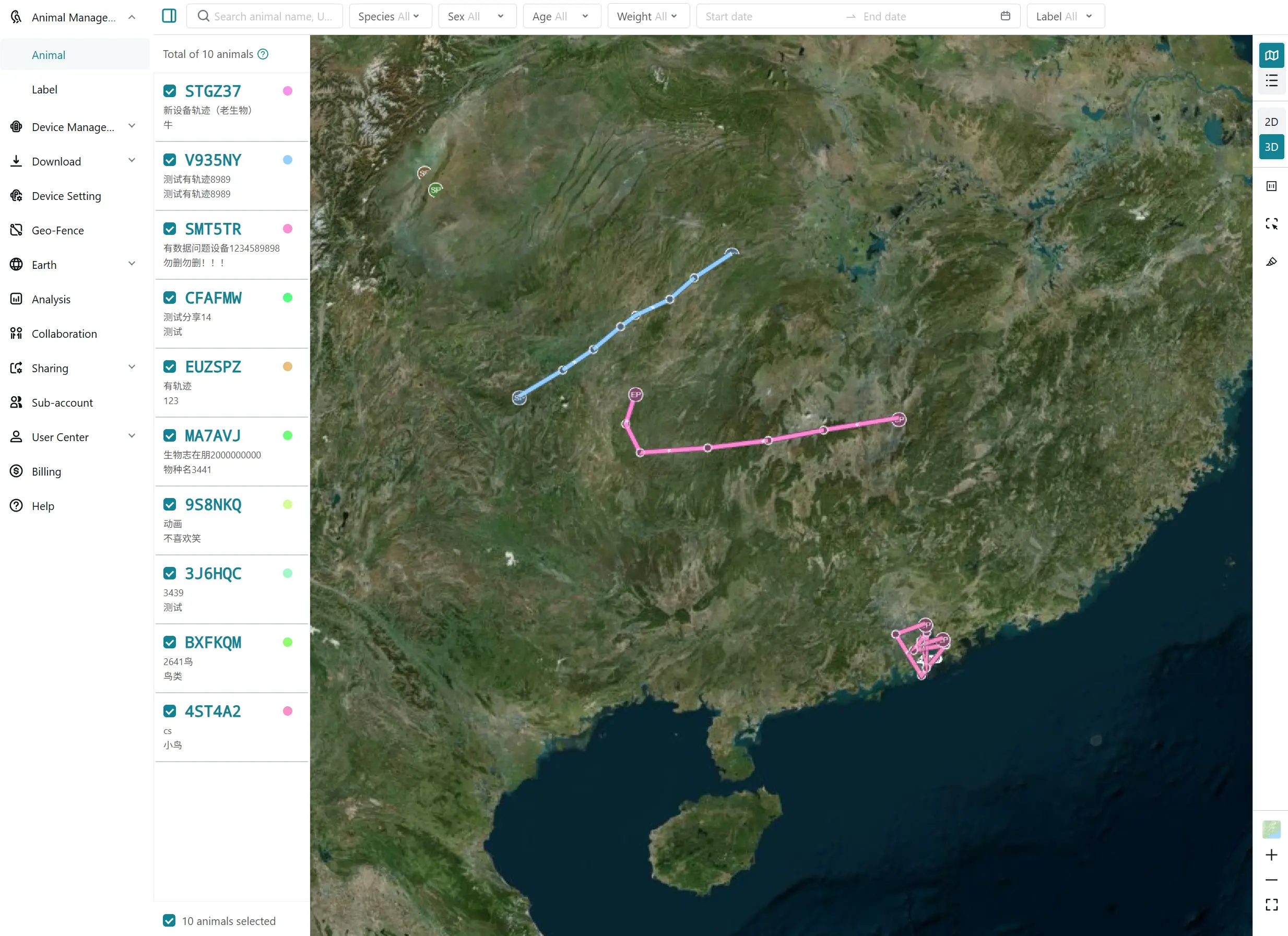Screen dimensions: 1288x936
Task: Select the map eraser clear tool
Action: click(x=1271, y=262)
